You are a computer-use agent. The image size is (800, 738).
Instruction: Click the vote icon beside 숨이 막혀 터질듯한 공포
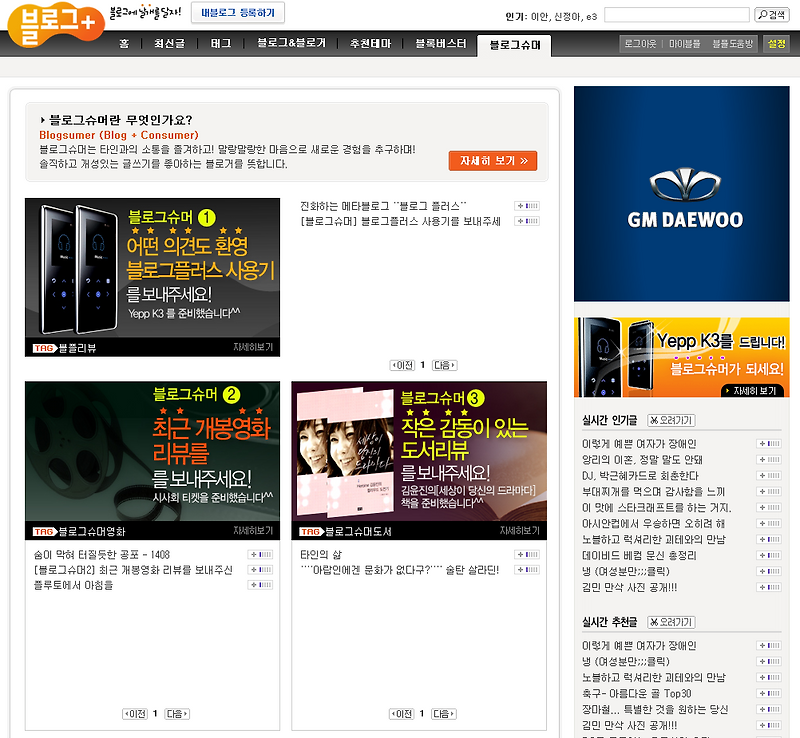pos(261,555)
